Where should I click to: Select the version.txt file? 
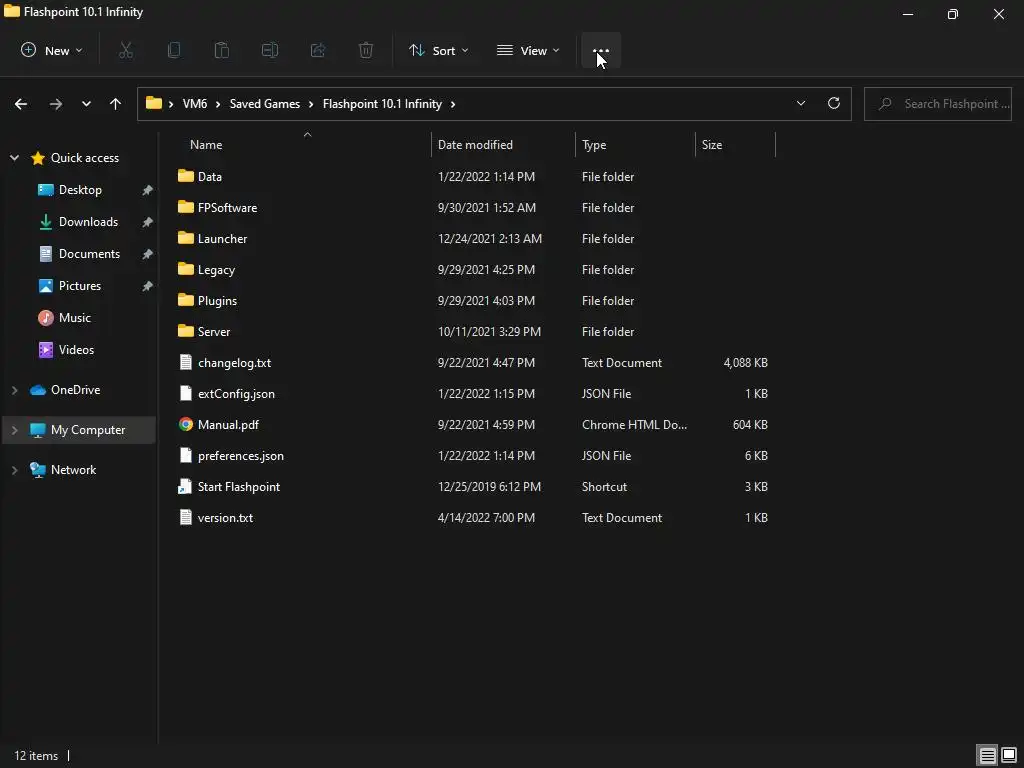coord(225,518)
